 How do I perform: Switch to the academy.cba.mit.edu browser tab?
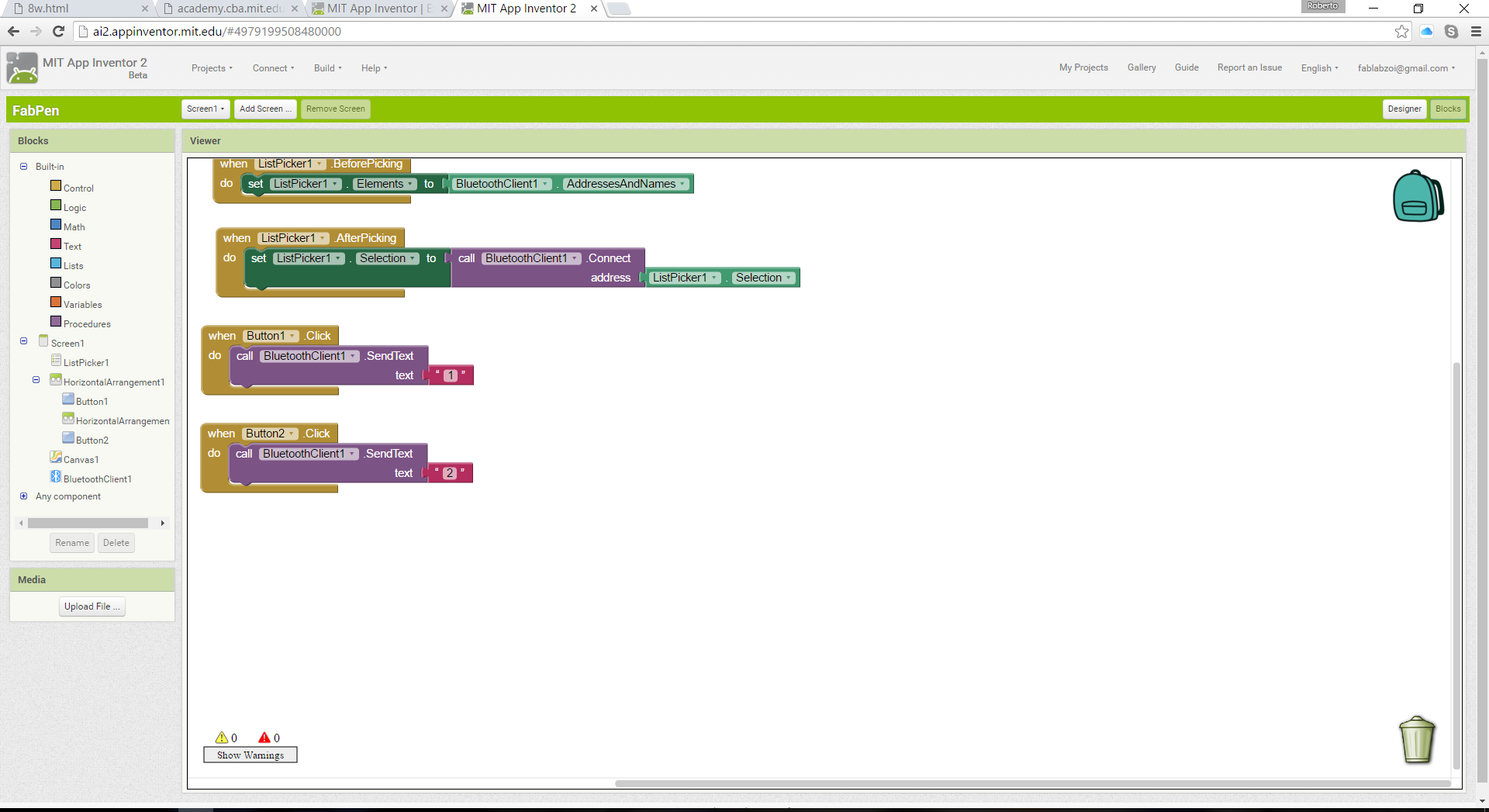point(230,9)
